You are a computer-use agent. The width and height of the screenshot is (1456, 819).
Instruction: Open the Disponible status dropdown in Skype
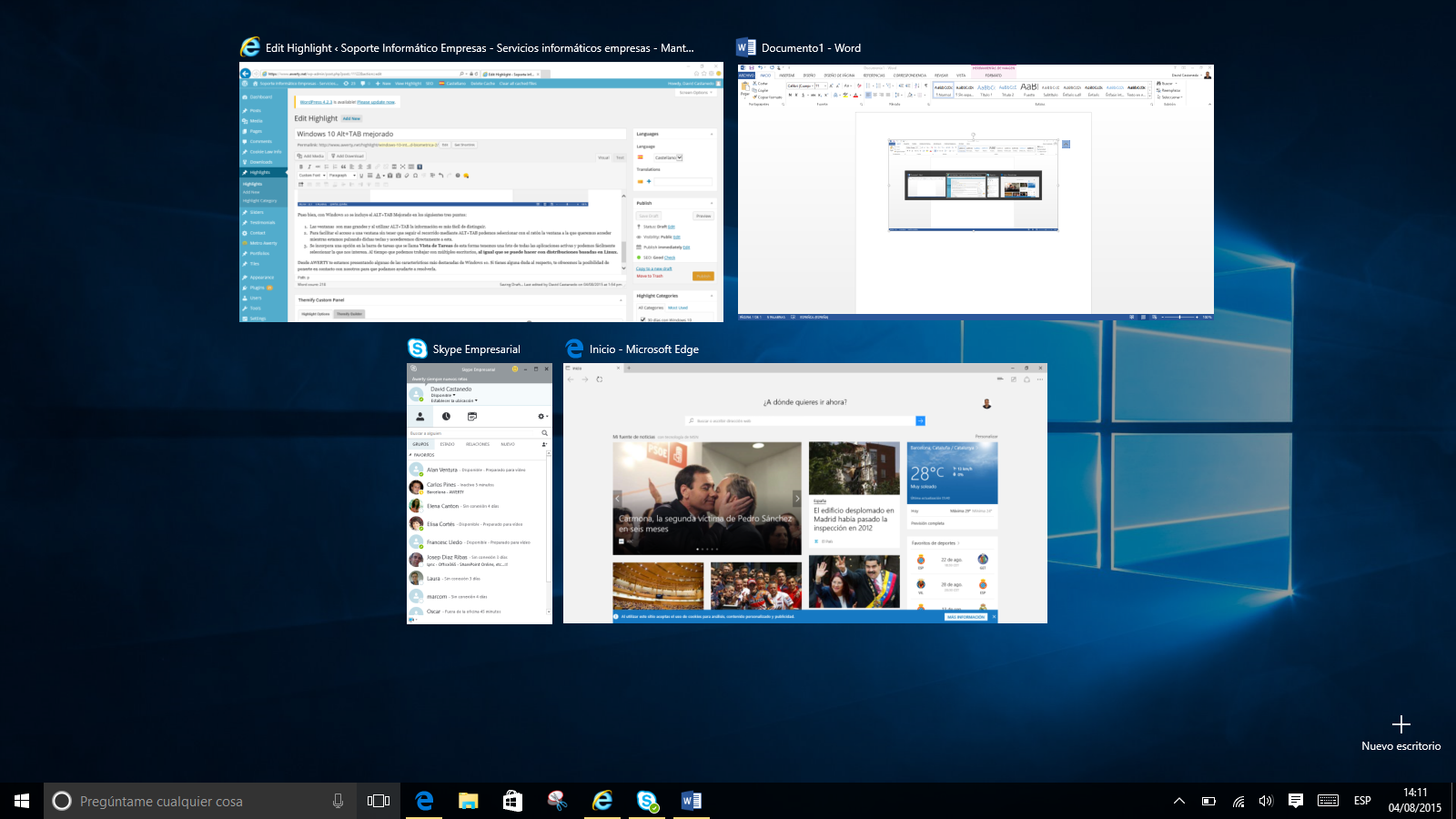(443, 395)
